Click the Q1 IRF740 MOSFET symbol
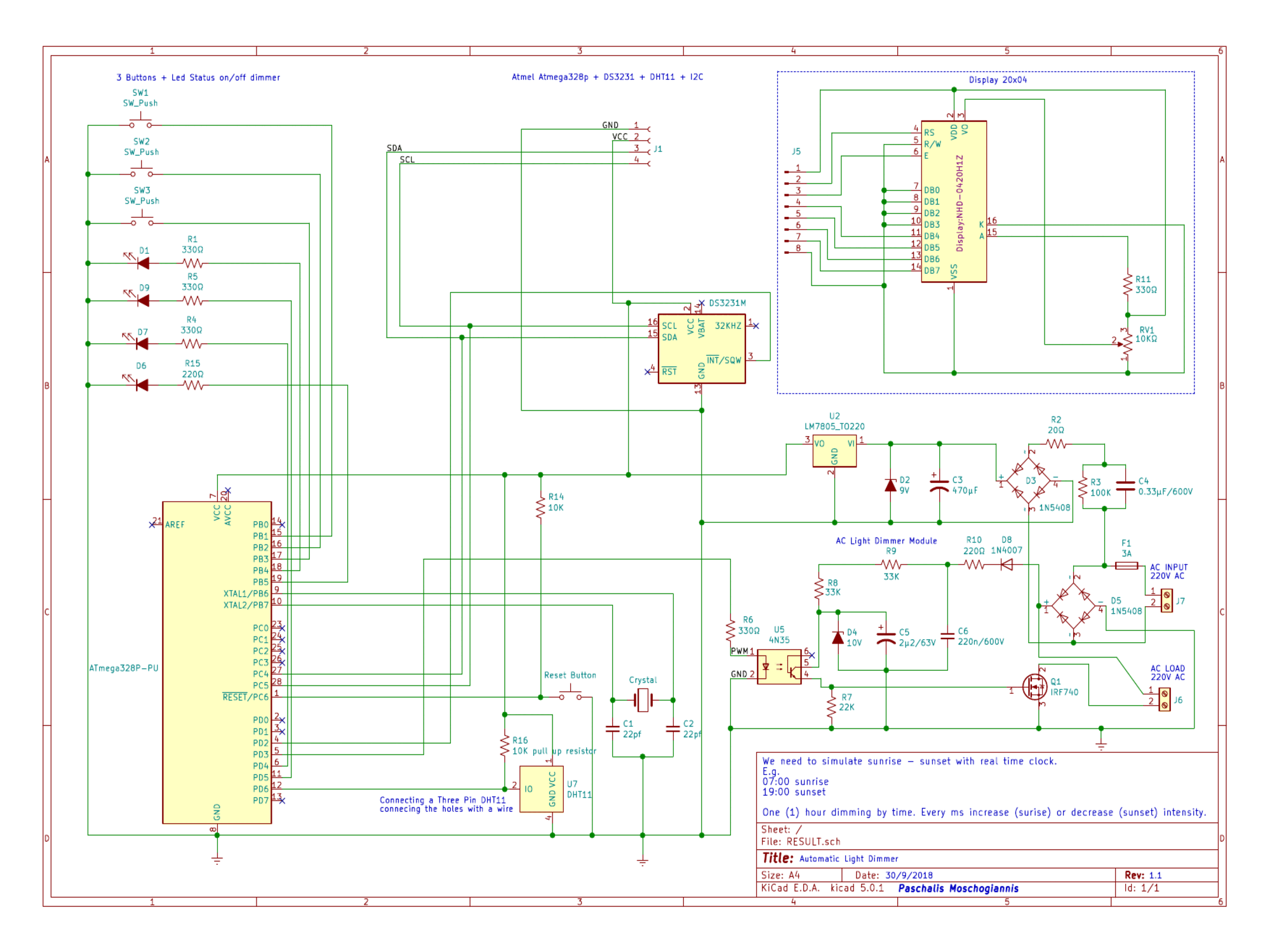Screen dimensions: 1270x952 coord(1036,687)
